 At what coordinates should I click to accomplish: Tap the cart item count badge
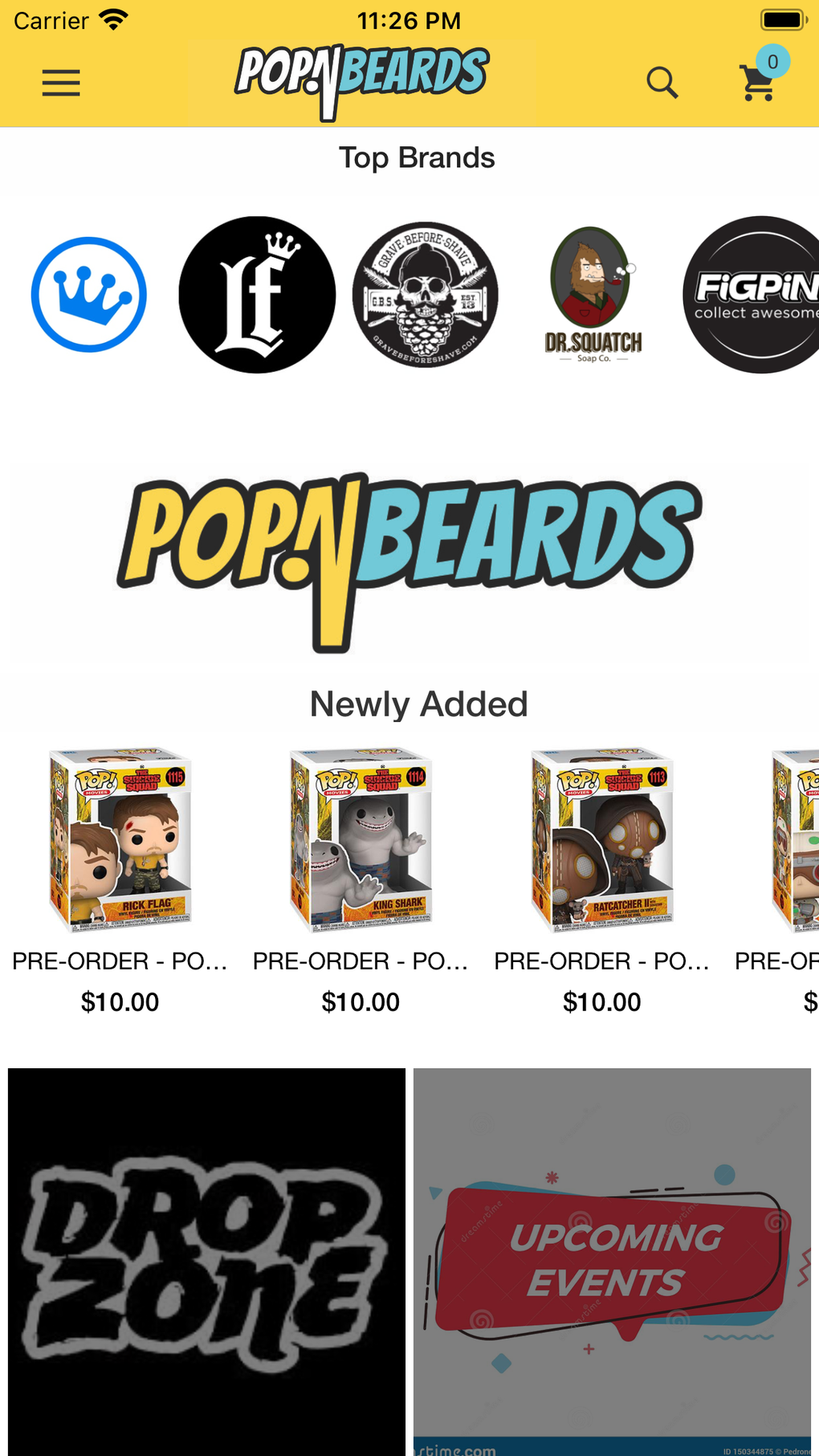click(x=772, y=62)
